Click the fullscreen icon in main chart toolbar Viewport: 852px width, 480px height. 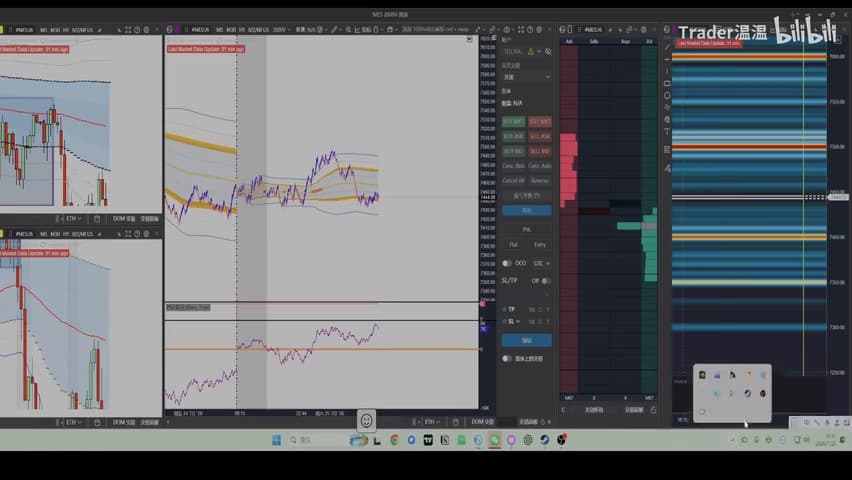pos(521,29)
